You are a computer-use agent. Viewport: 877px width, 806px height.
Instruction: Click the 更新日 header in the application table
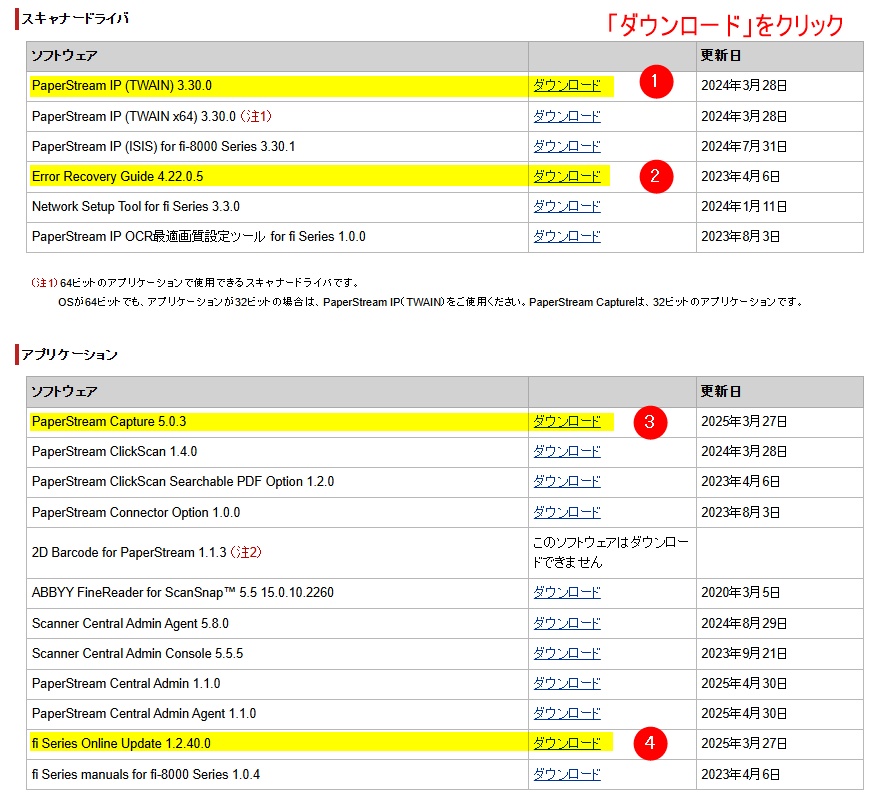pos(721,392)
